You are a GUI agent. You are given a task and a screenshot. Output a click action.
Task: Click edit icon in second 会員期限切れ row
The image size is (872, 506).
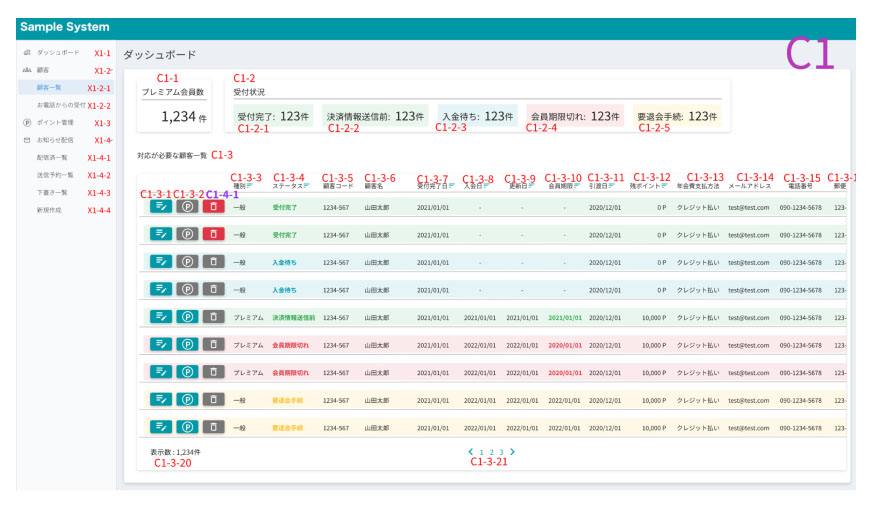click(161, 372)
